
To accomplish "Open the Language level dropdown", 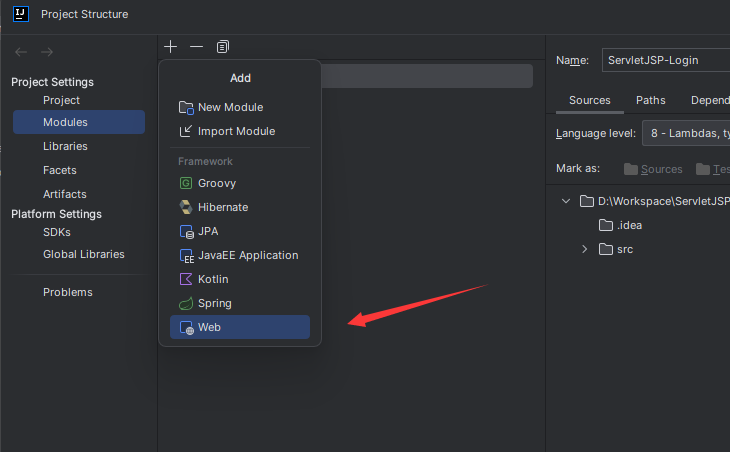I will click(686, 133).
